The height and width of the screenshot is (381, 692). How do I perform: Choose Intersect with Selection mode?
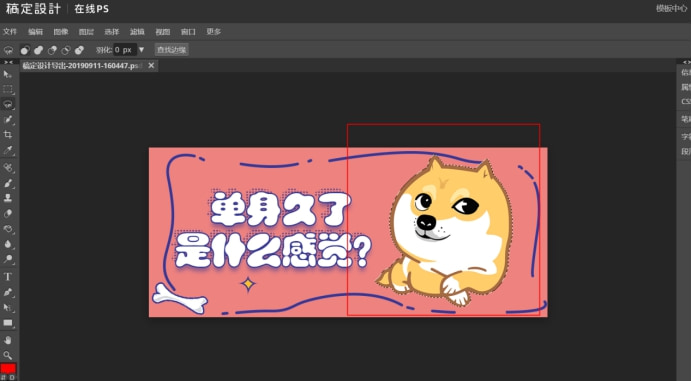[x=66, y=50]
